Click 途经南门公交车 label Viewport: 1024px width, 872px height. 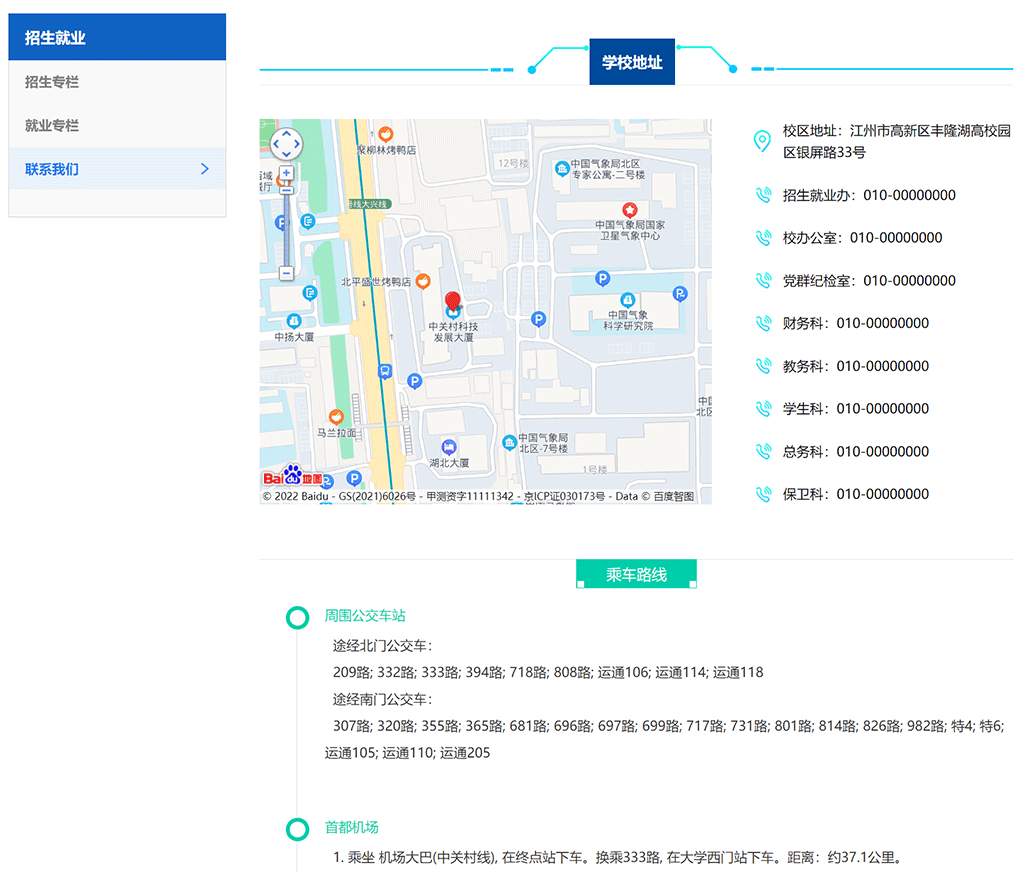[x=382, y=699]
